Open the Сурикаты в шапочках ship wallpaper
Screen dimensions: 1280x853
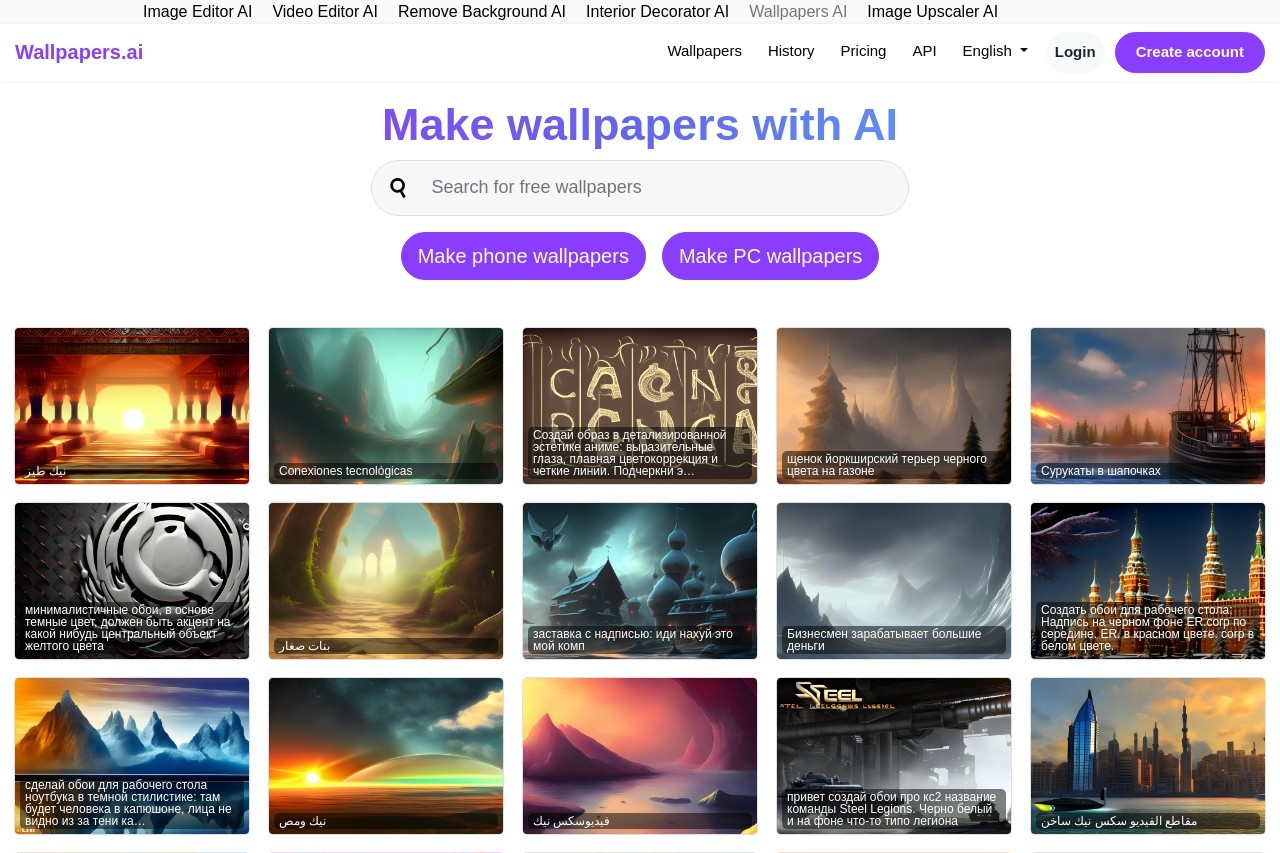[x=1148, y=406]
